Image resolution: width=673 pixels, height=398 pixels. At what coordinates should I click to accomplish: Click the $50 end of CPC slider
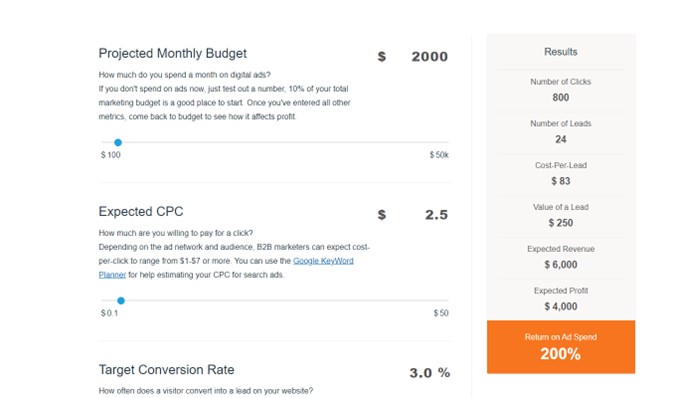coord(441,313)
